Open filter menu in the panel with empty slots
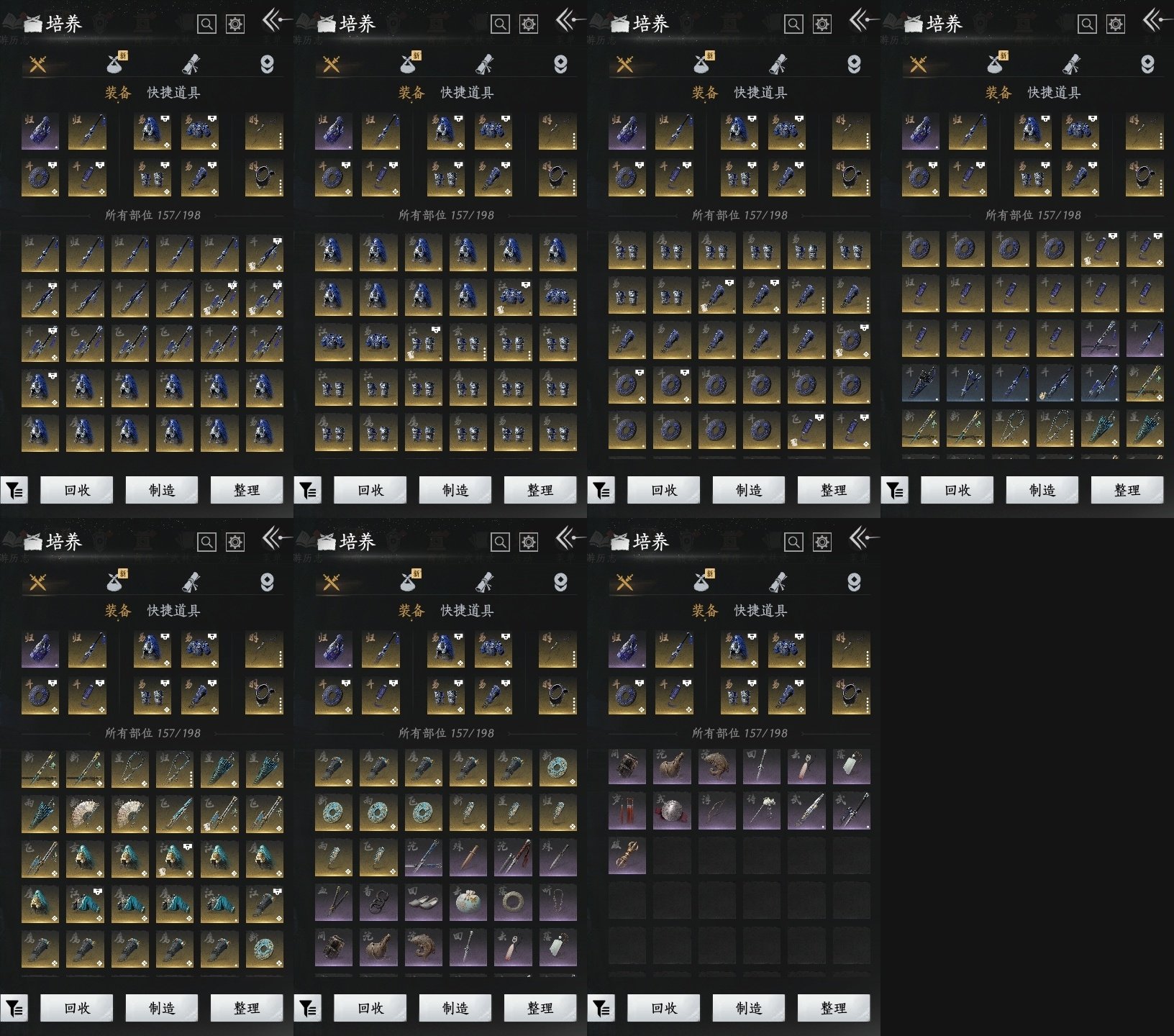This screenshot has height=1036, width=1174. pyautogui.click(x=601, y=1009)
